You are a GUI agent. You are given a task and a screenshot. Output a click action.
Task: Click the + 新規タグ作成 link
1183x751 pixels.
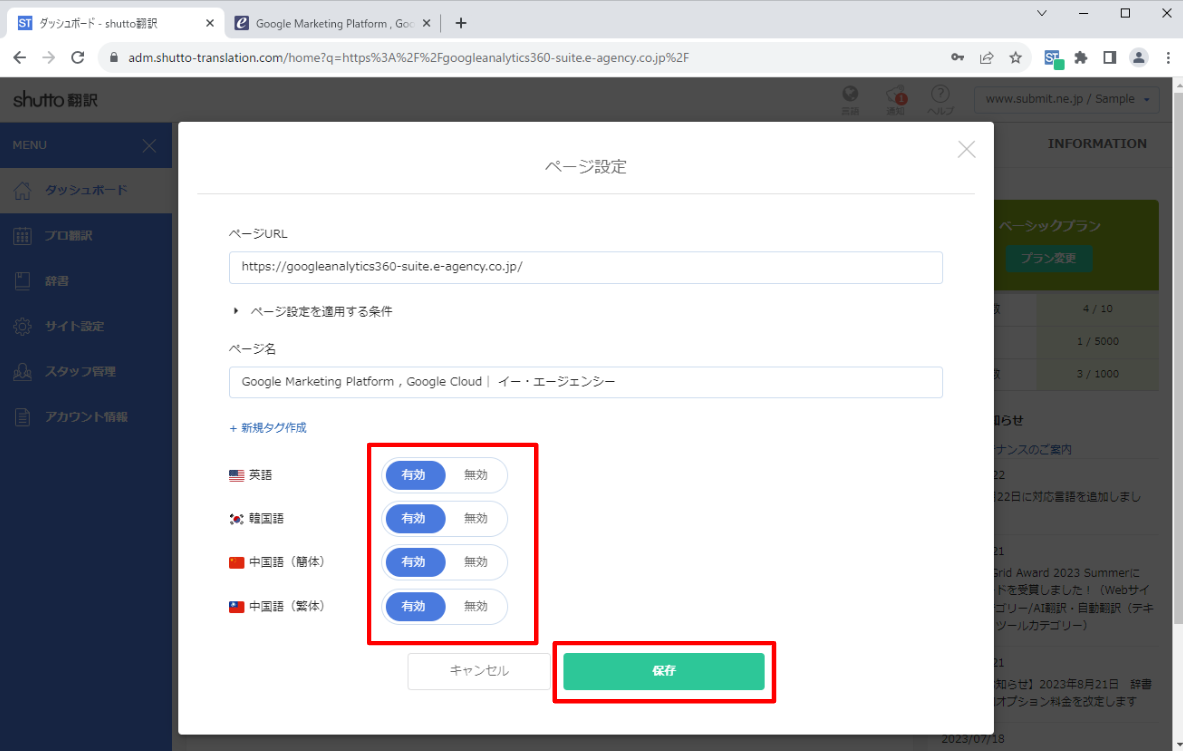[x=268, y=428]
